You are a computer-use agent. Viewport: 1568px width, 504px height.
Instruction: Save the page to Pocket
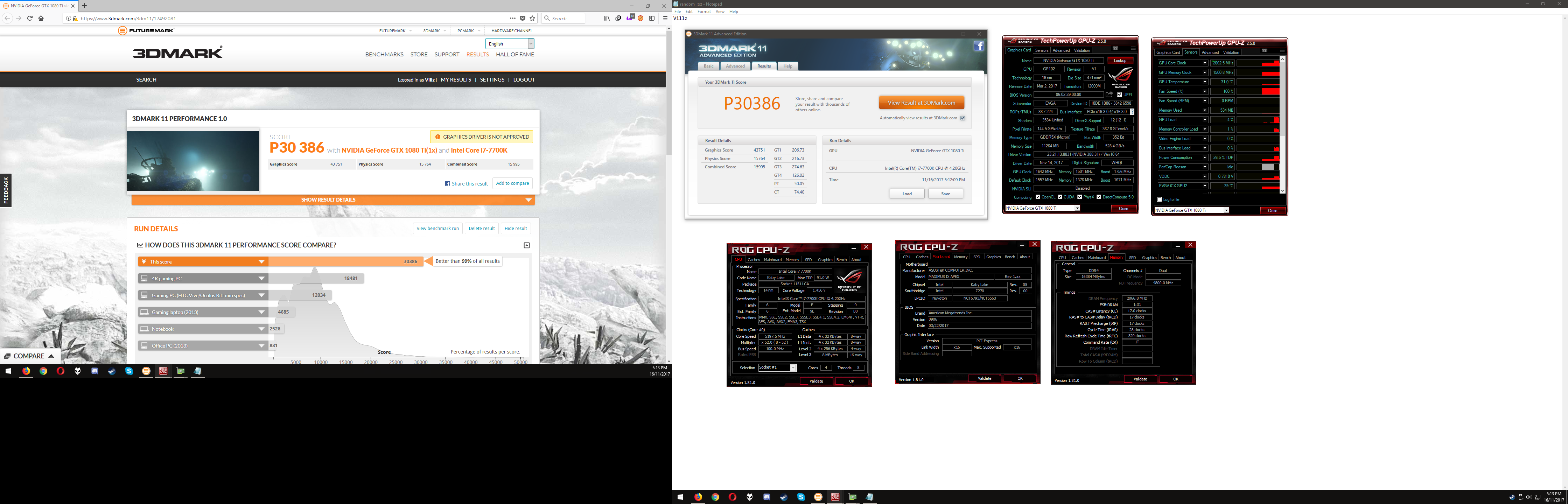pos(522,18)
